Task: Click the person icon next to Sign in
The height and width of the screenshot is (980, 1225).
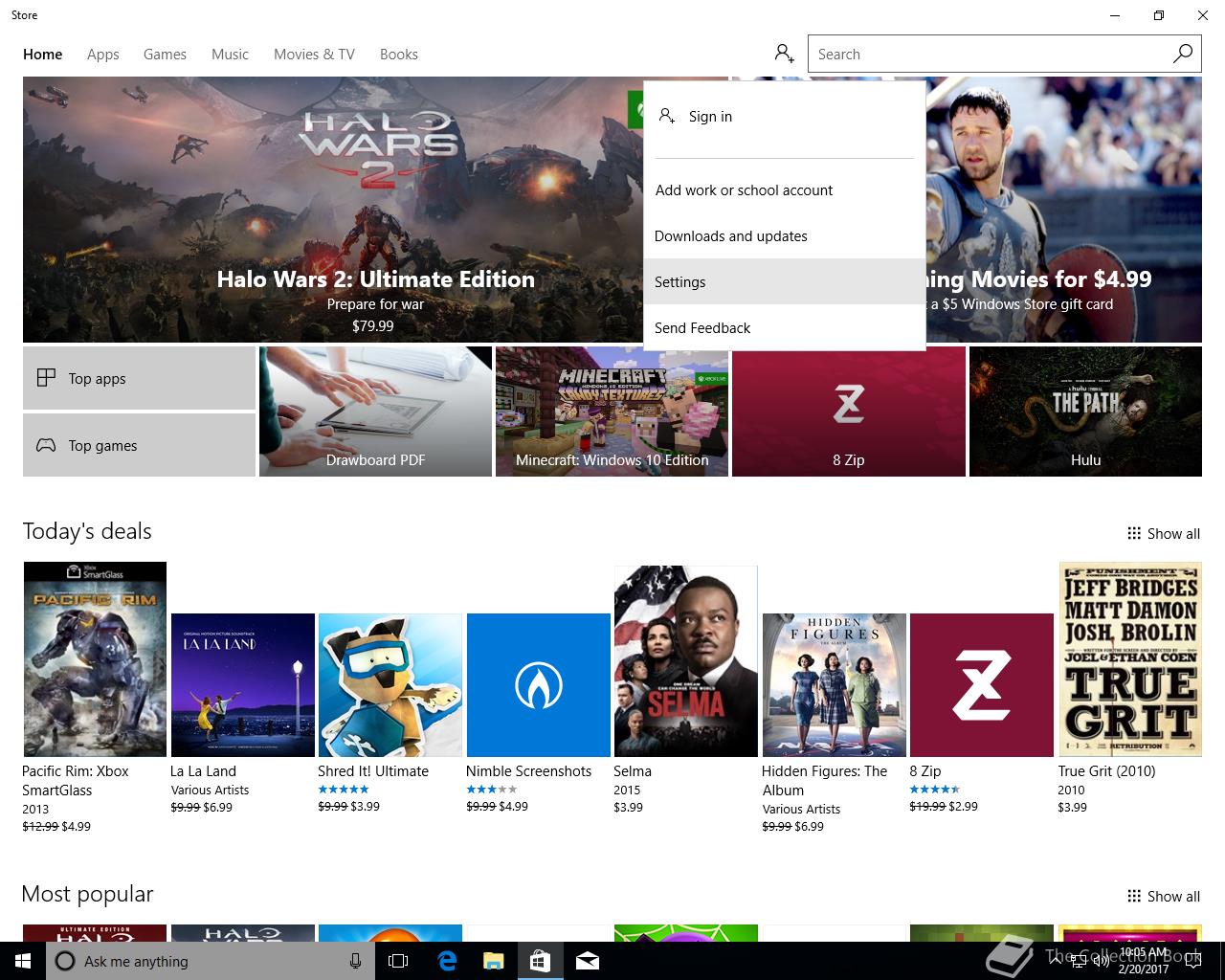Action: pyautogui.click(x=667, y=116)
